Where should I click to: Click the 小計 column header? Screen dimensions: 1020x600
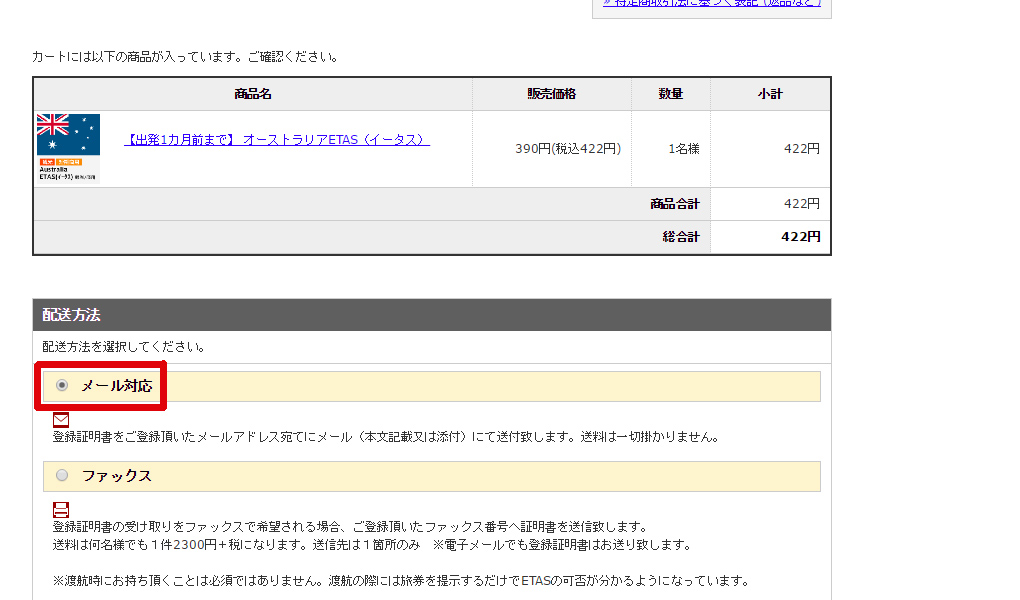(x=770, y=94)
